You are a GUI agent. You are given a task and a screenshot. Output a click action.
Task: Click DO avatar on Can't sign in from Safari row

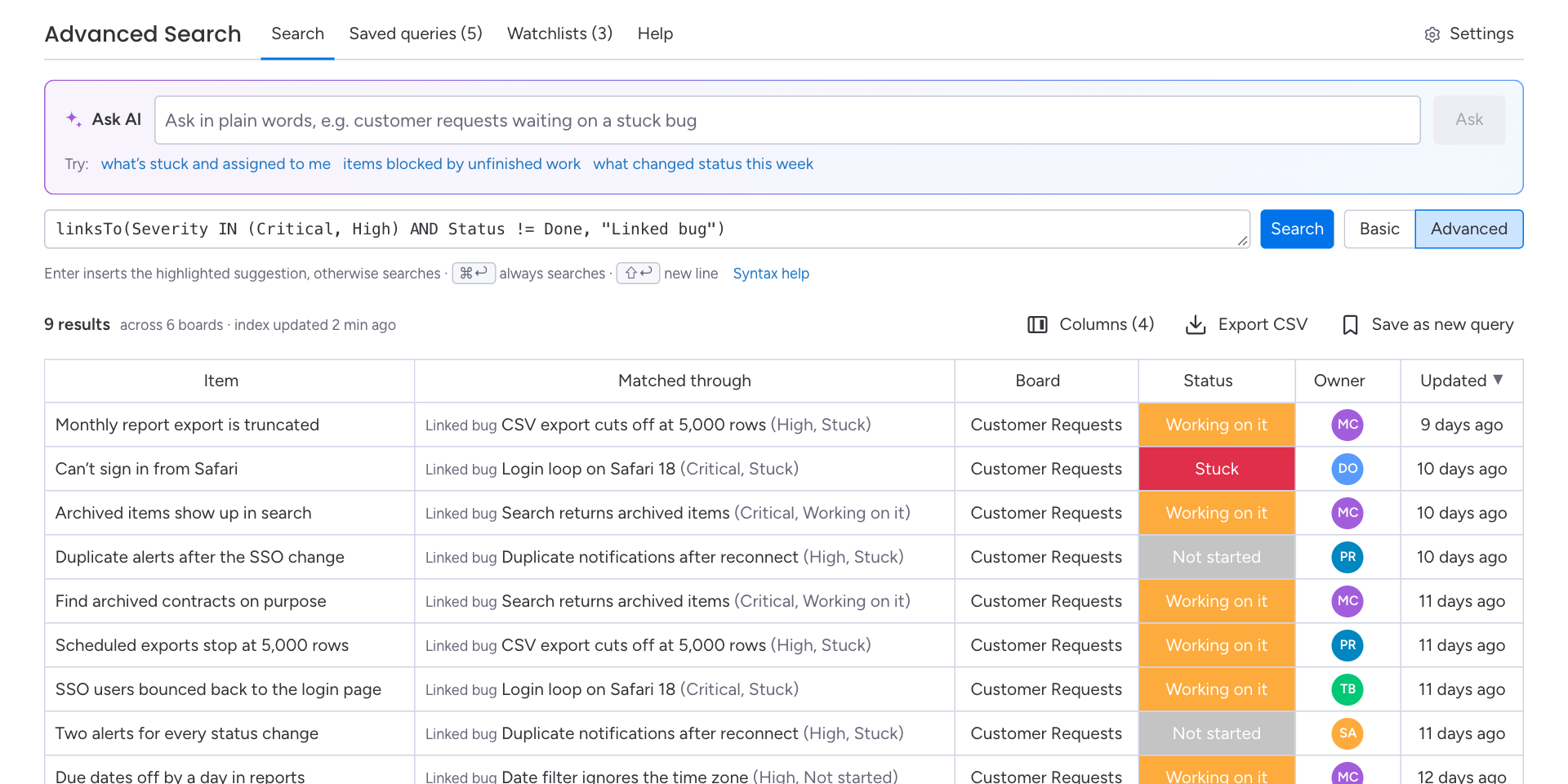coord(1347,469)
